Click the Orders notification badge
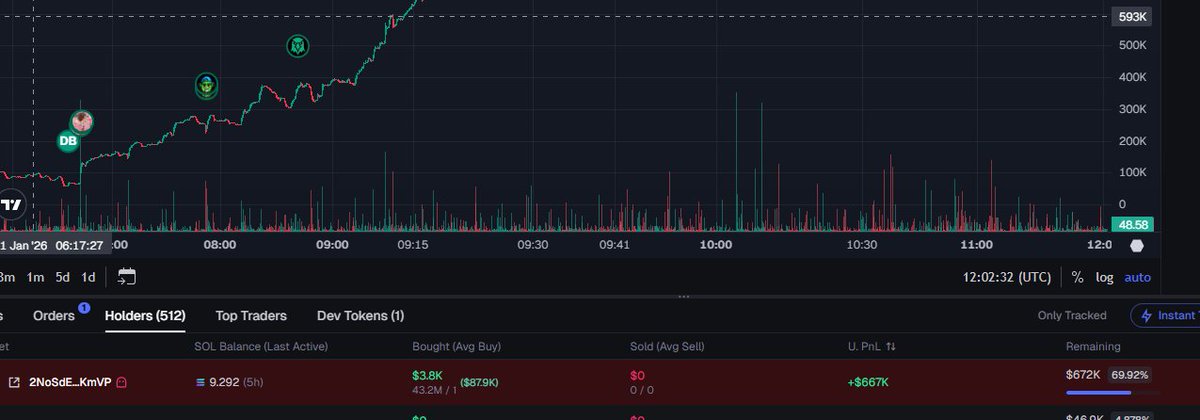This screenshot has width=1200, height=420. pyautogui.click(x=84, y=307)
